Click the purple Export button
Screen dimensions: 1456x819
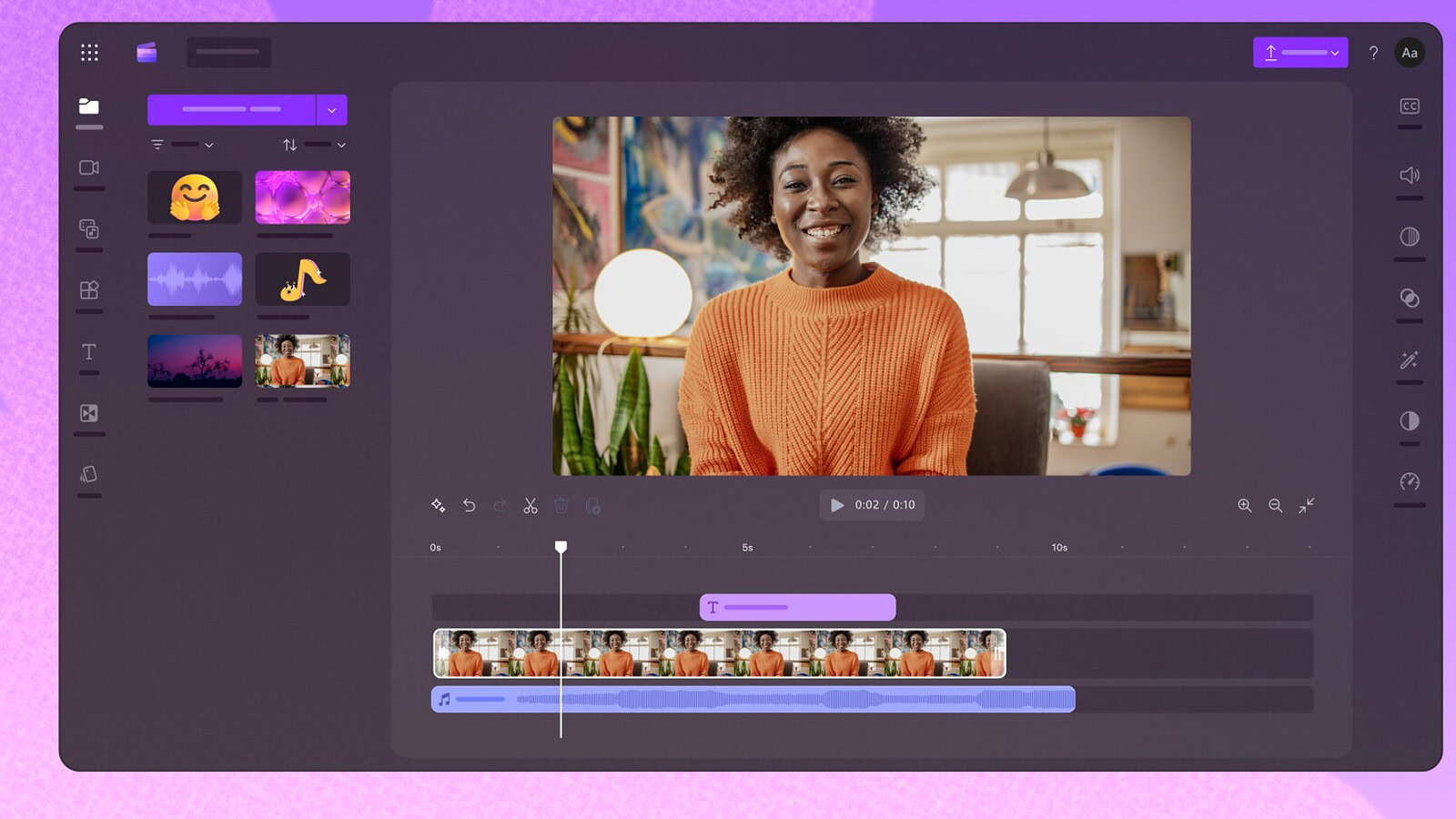click(1300, 53)
